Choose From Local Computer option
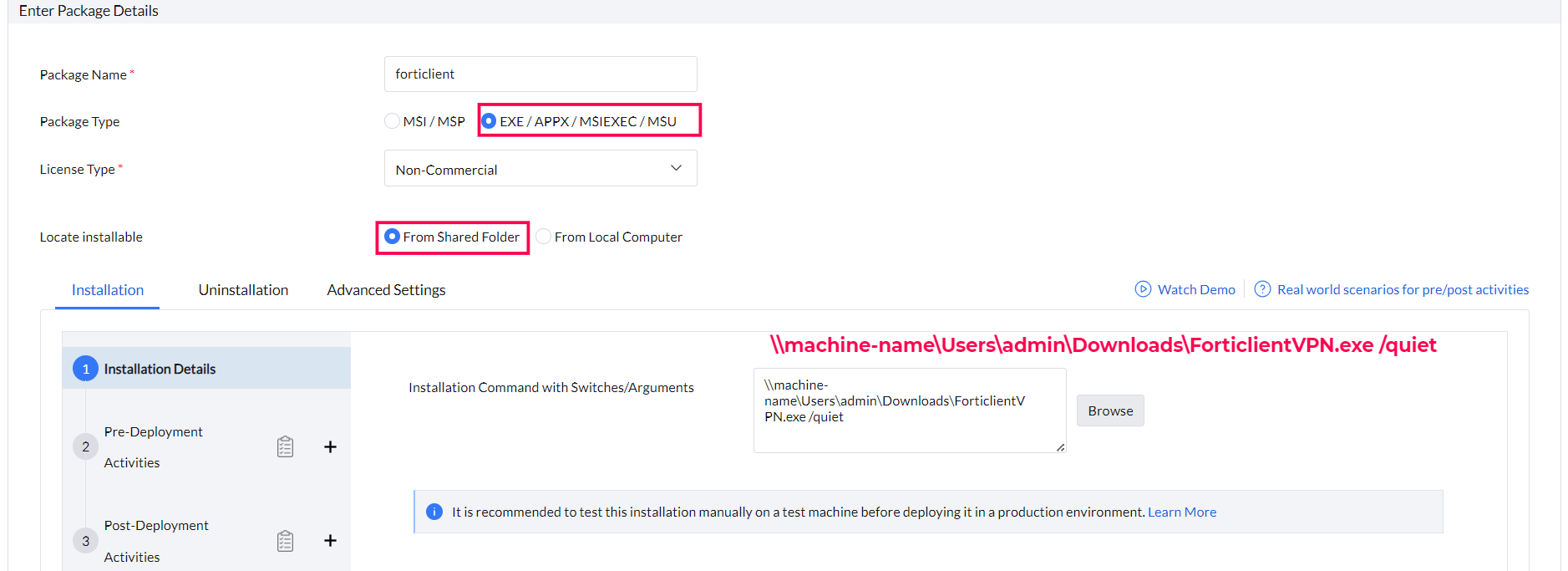The image size is (1568, 571). pos(544,237)
